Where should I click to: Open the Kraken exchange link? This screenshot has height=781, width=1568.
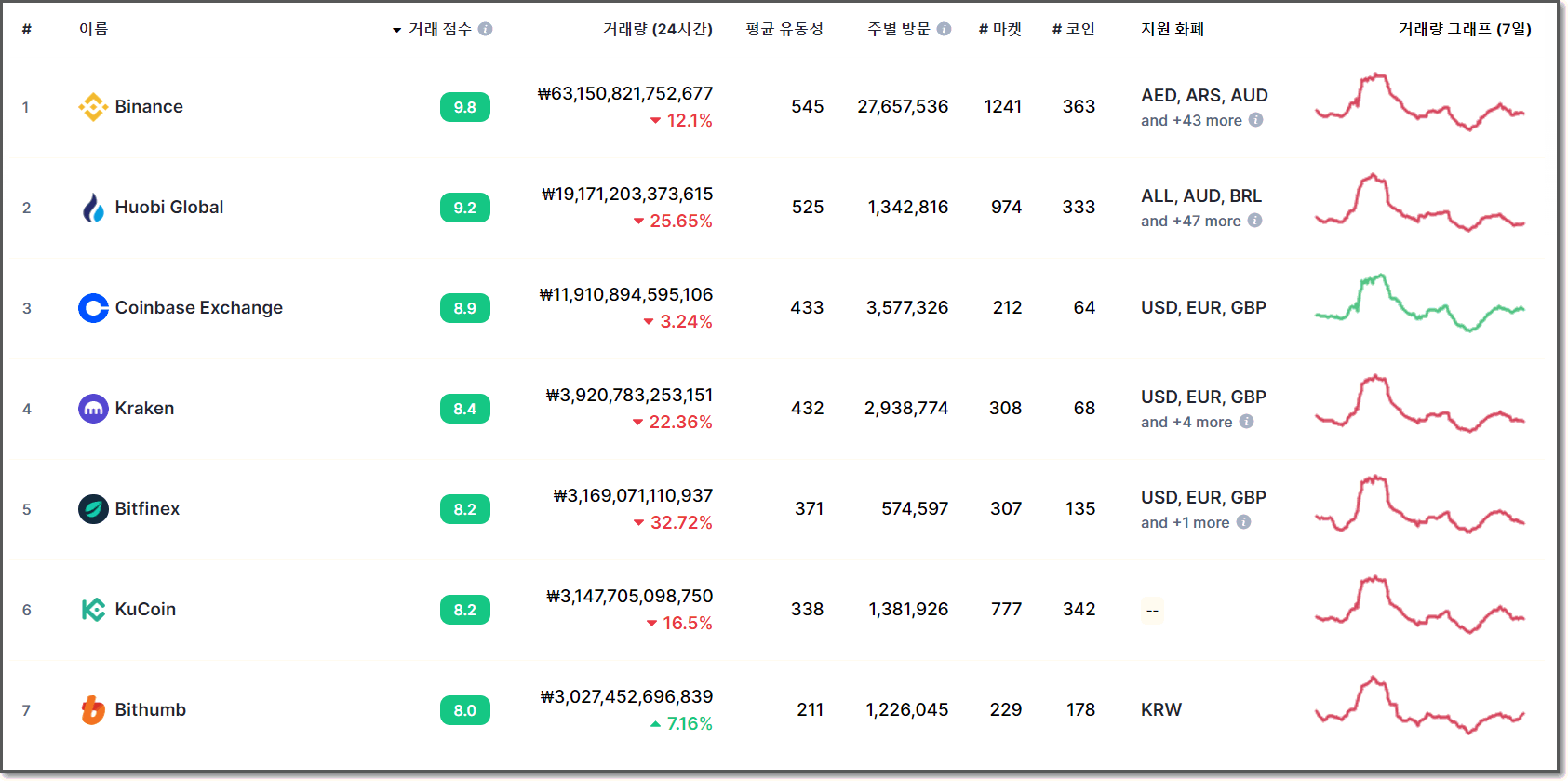coord(144,409)
